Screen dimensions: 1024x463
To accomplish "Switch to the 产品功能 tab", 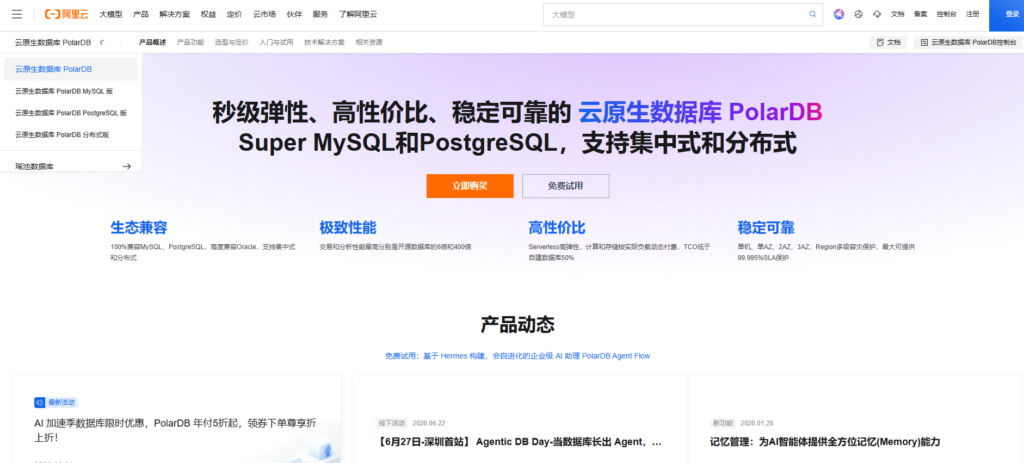I will (x=190, y=42).
